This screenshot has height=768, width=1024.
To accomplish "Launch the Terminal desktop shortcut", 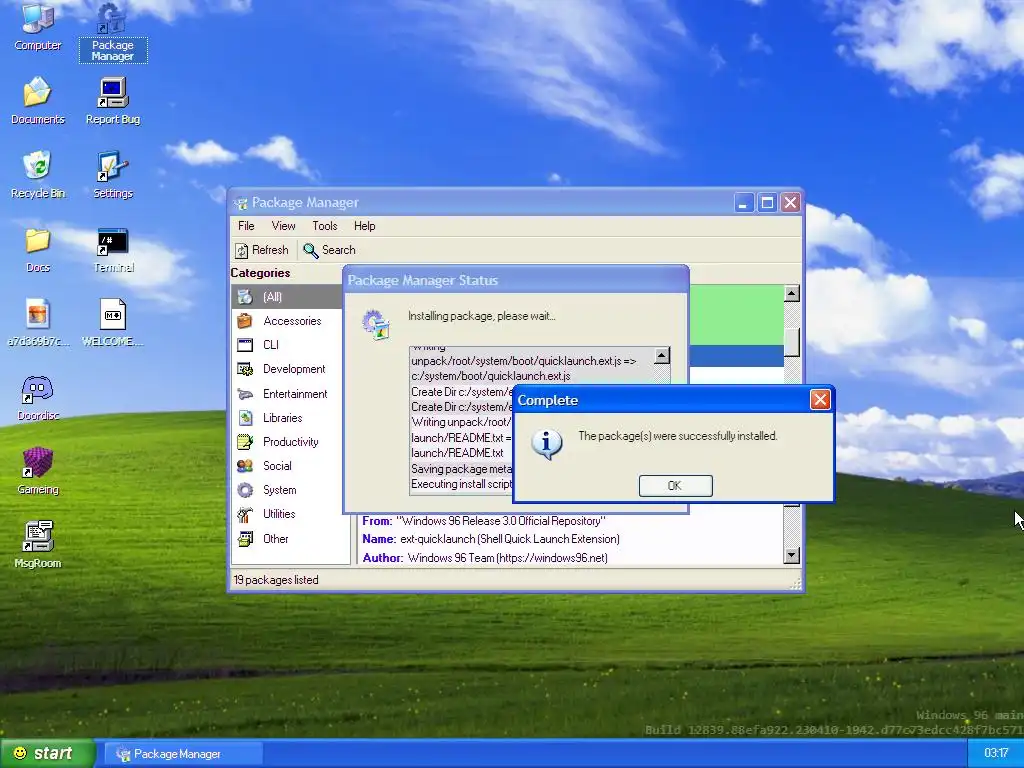I will [x=112, y=249].
